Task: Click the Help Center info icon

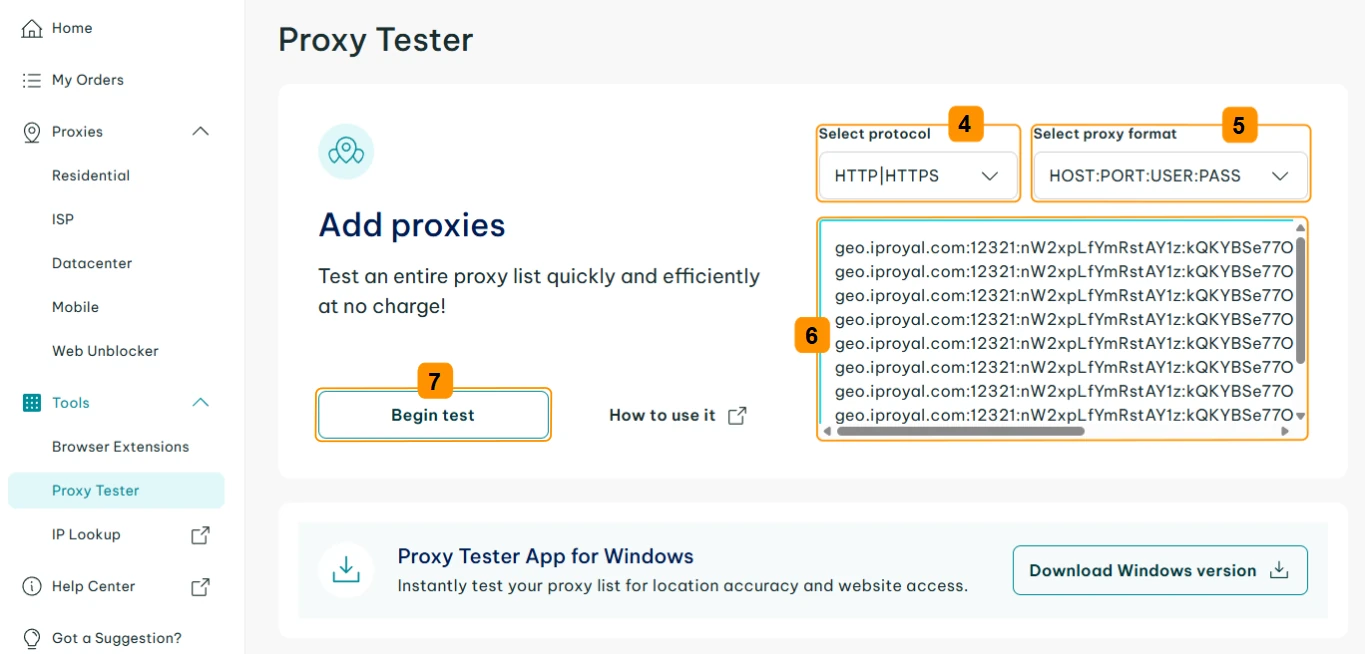Action: pyautogui.click(x=32, y=586)
